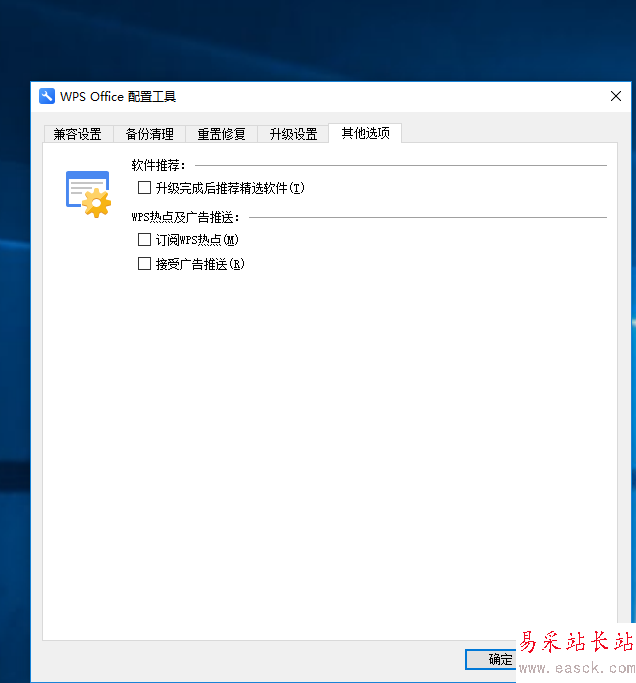
Task: Switch to the 兼容设置 tab
Action: click(78, 134)
